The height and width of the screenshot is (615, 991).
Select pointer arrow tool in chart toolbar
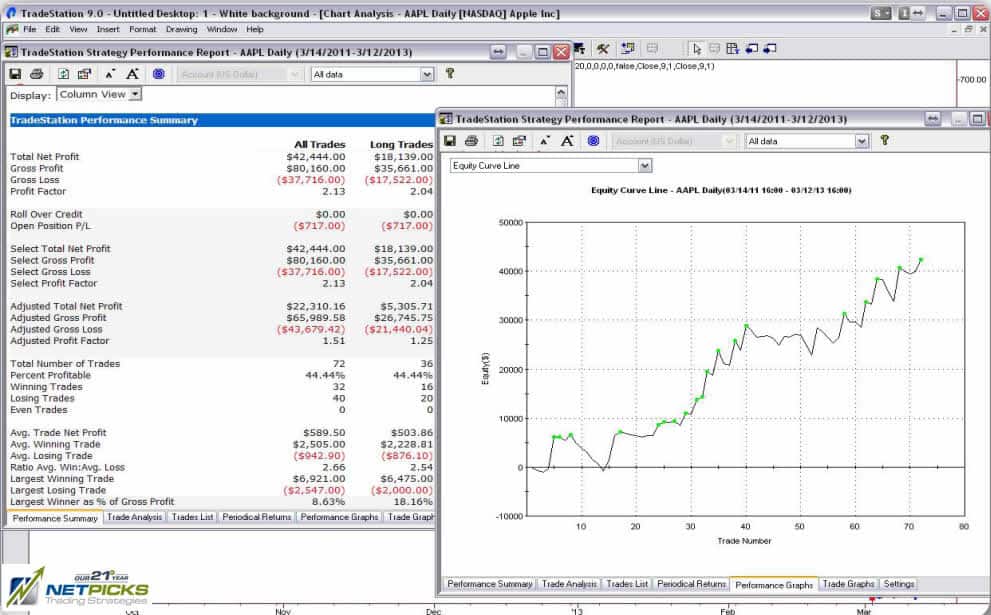click(x=696, y=49)
